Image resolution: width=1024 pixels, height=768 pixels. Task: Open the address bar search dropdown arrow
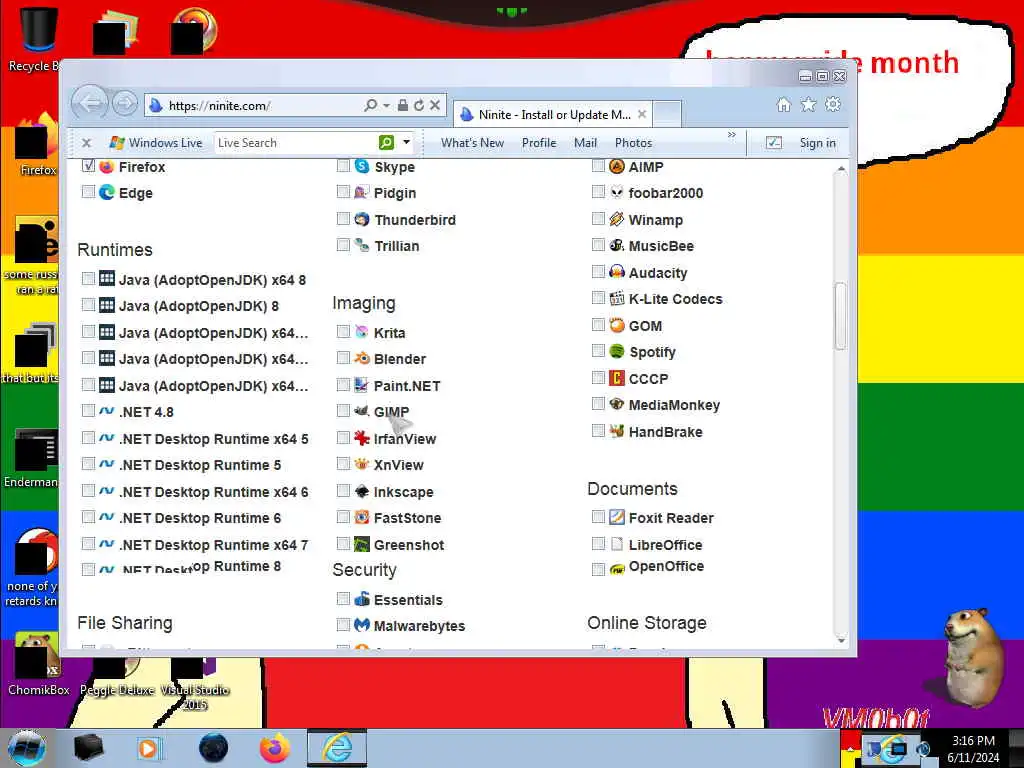387,105
